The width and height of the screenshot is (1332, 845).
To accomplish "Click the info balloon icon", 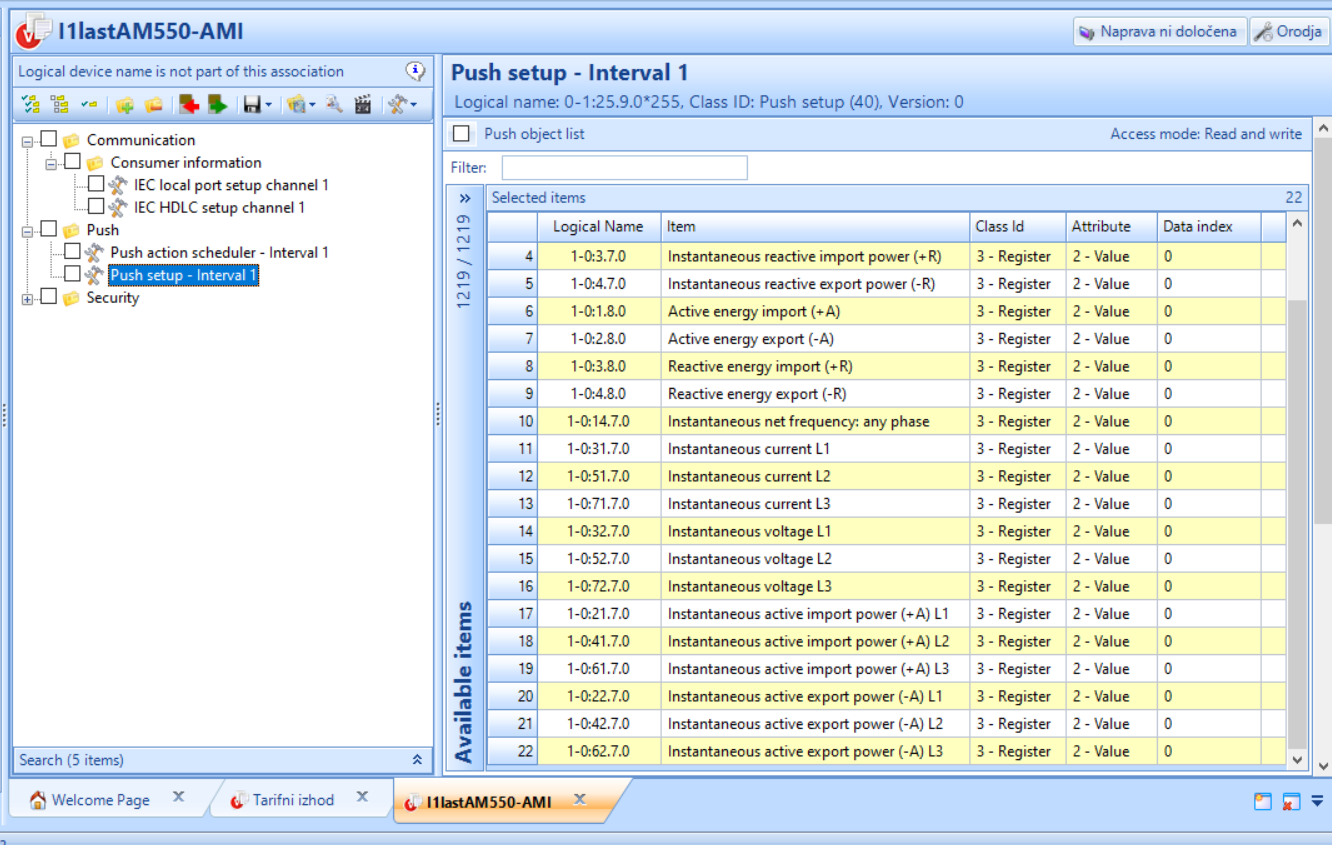I will [x=415, y=70].
